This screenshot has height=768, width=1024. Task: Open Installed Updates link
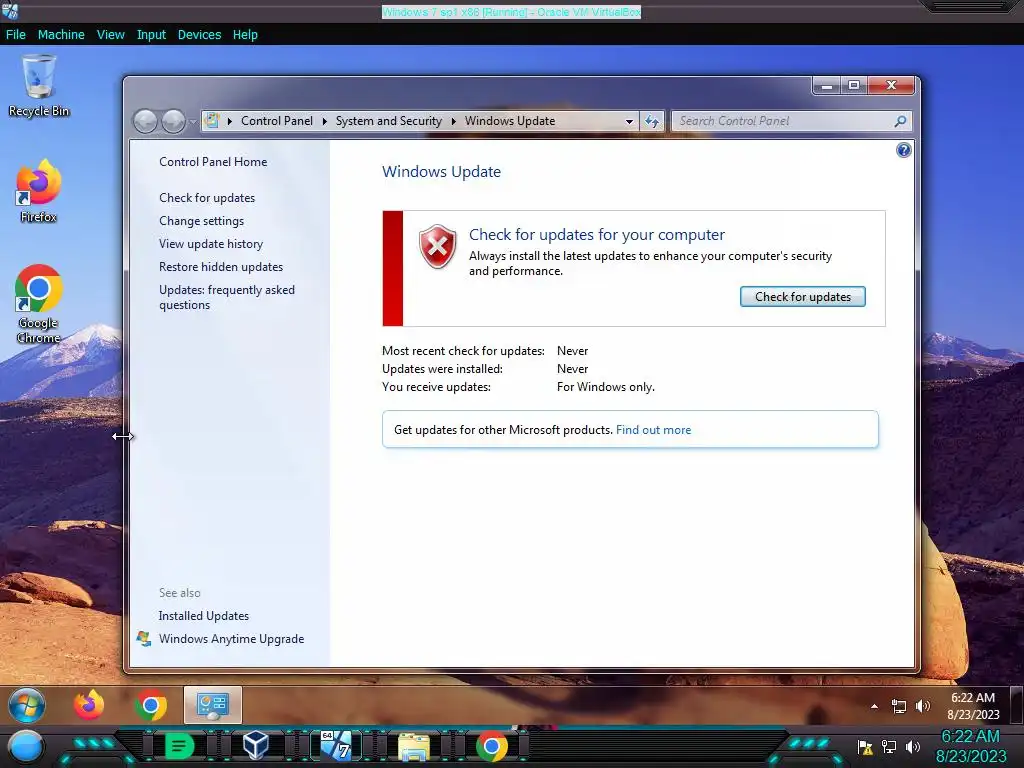click(x=204, y=615)
